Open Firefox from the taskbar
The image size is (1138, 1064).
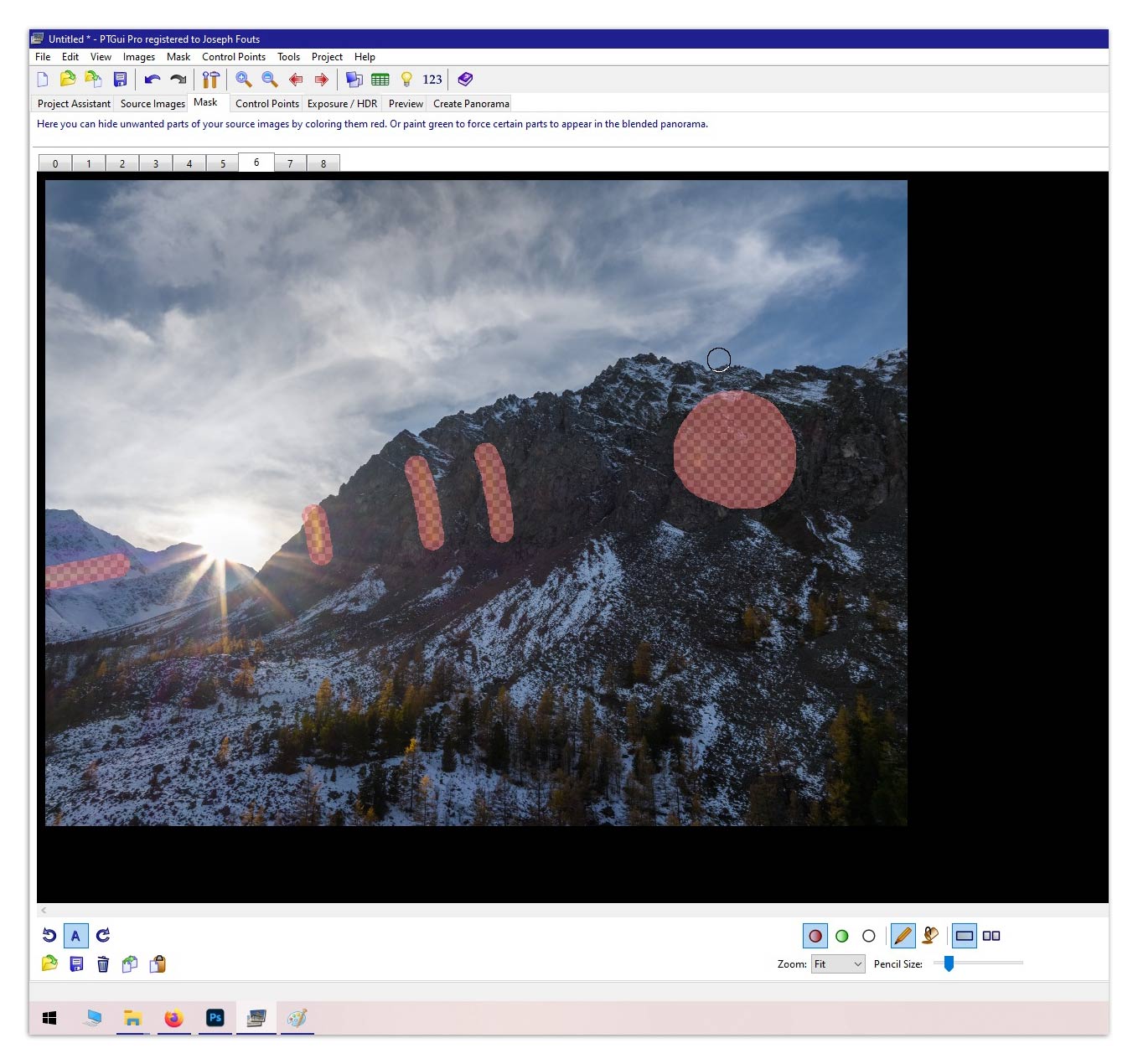click(x=173, y=1018)
